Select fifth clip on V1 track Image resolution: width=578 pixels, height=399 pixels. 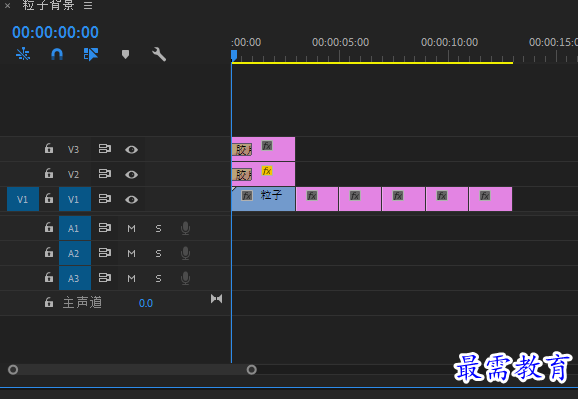pyautogui.click(x=447, y=199)
